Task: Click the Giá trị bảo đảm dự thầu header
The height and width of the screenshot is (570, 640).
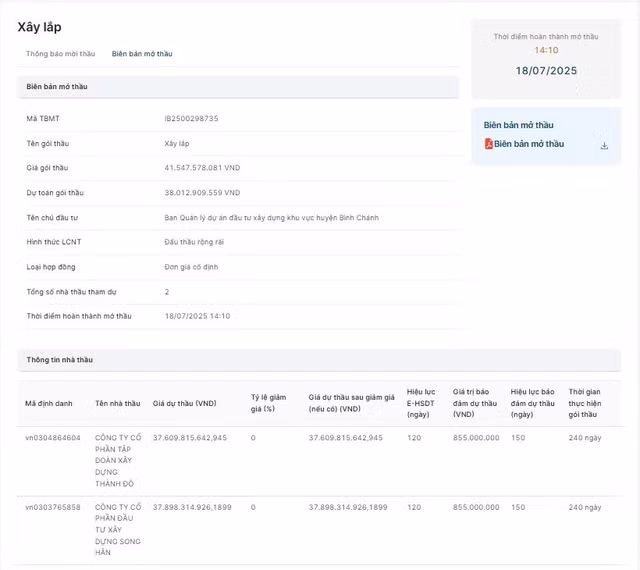Action: point(475,403)
